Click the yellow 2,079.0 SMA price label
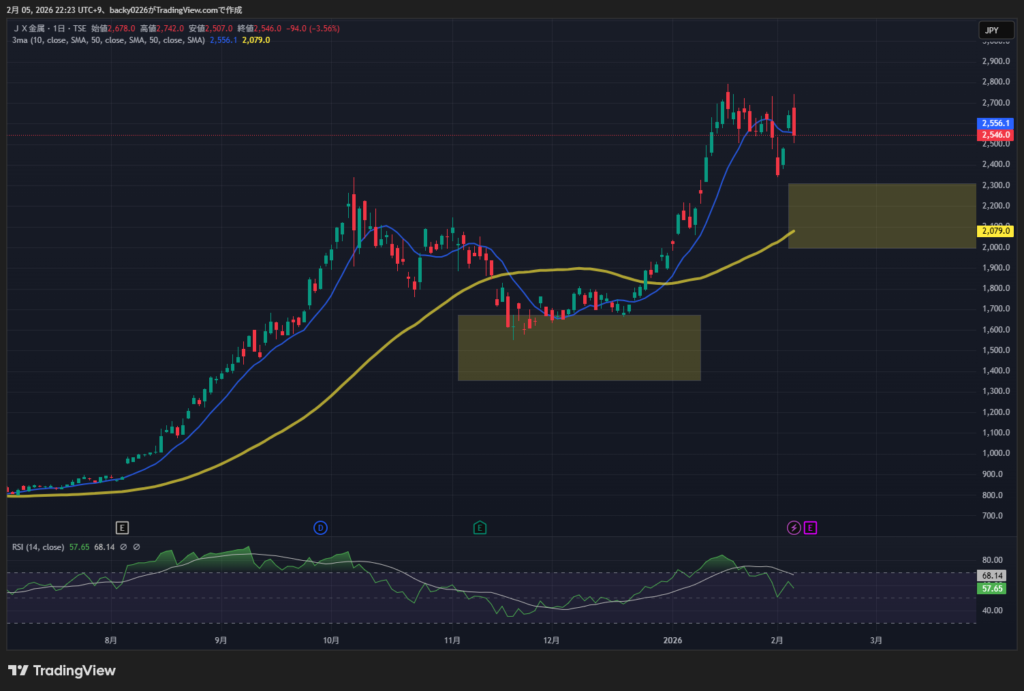1024x691 pixels. pos(996,231)
